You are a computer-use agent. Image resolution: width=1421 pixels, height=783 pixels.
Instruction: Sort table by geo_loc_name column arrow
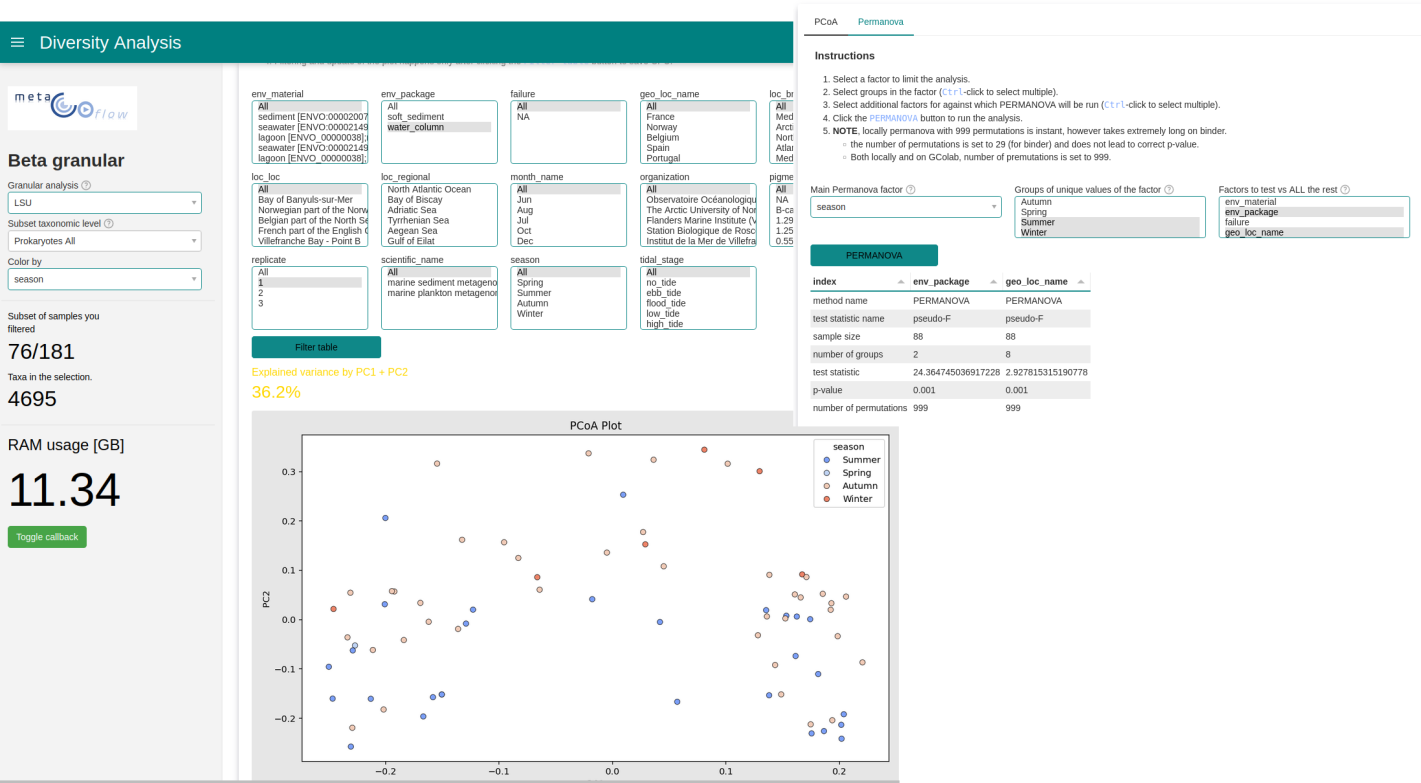(1085, 282)
